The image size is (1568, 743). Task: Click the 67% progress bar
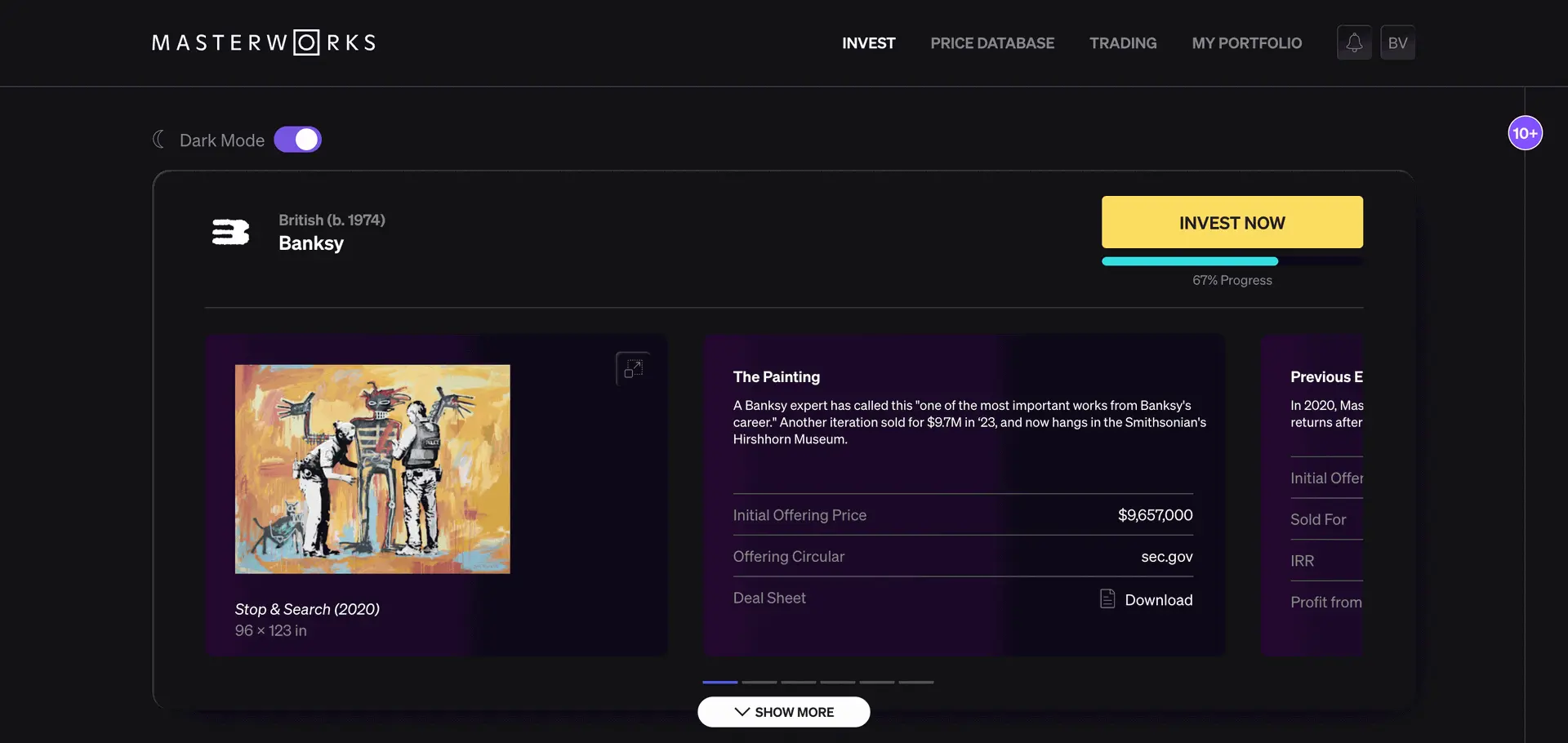[1232, 261]
